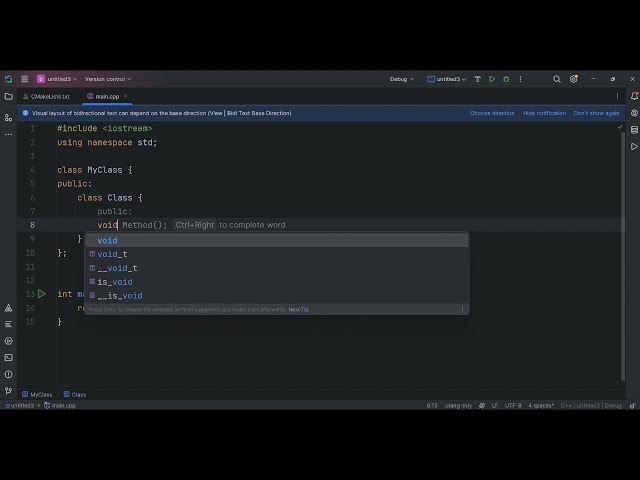The width and height of the screenshot is (640, 480).
Task: Click the MyClass breadcrumb
Action: [x=37, y=395]
